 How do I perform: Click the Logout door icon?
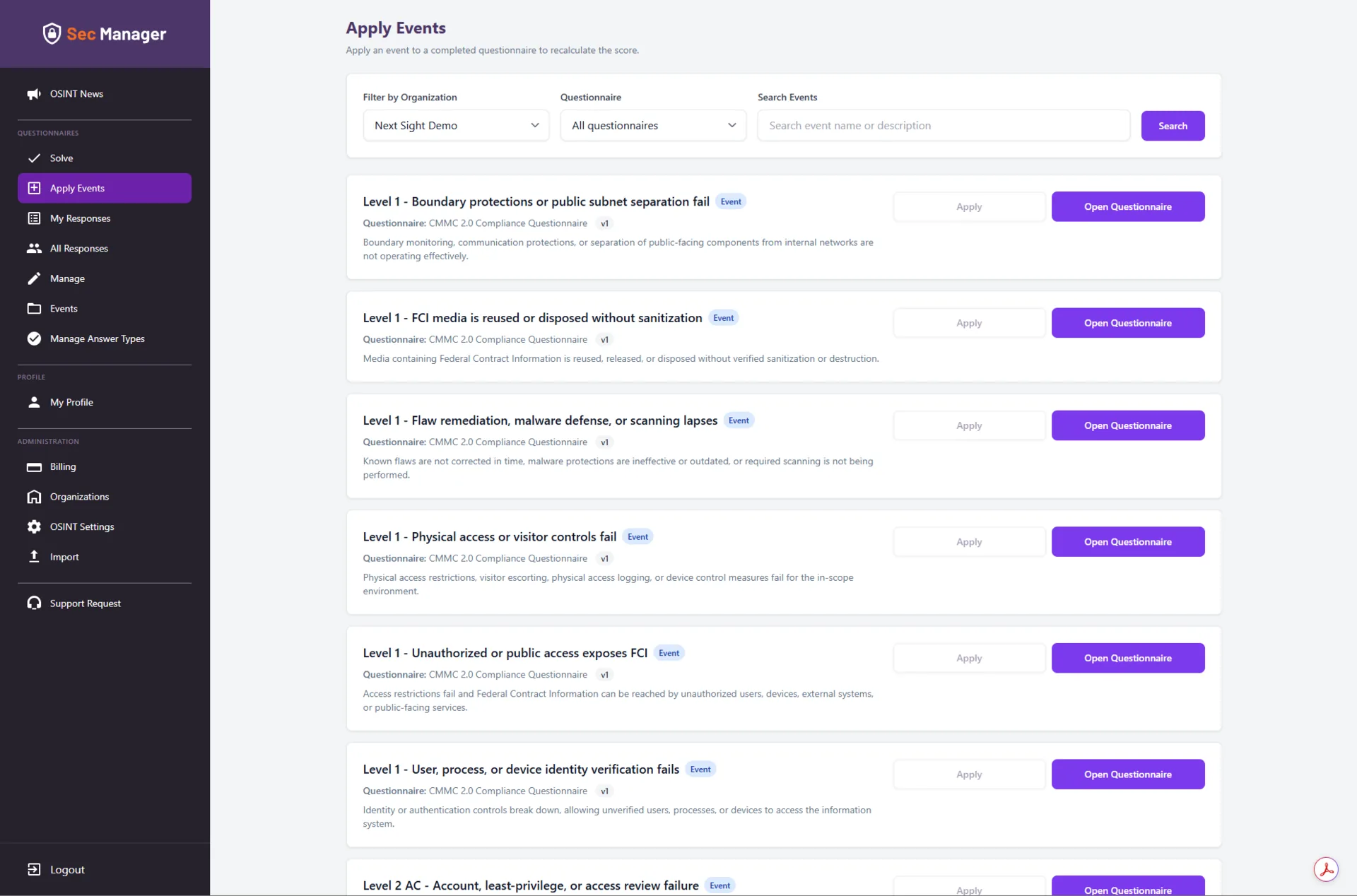pyautogui.click(x=34, y=869)
